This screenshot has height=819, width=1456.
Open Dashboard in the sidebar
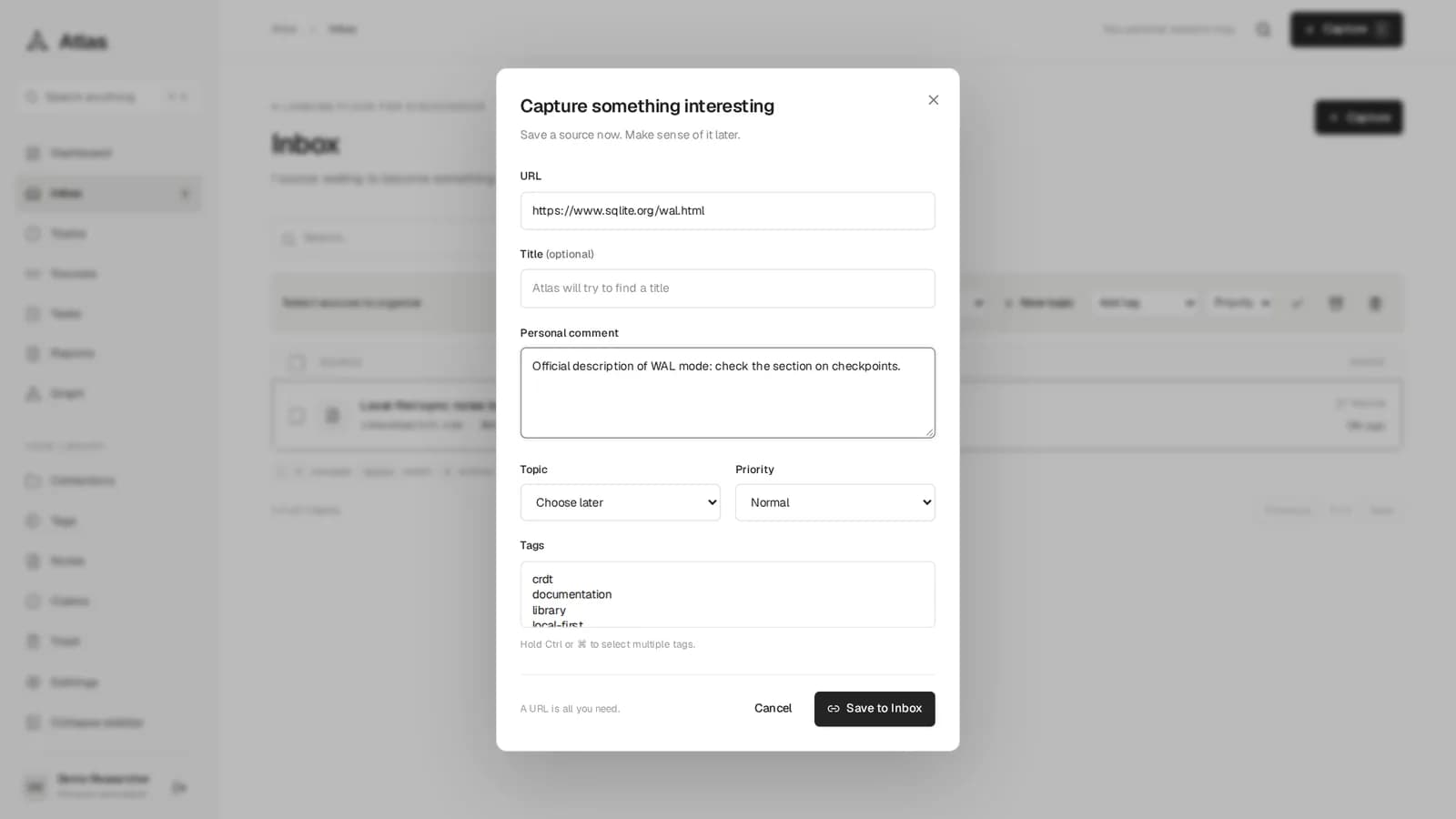(x=108, y=153)
